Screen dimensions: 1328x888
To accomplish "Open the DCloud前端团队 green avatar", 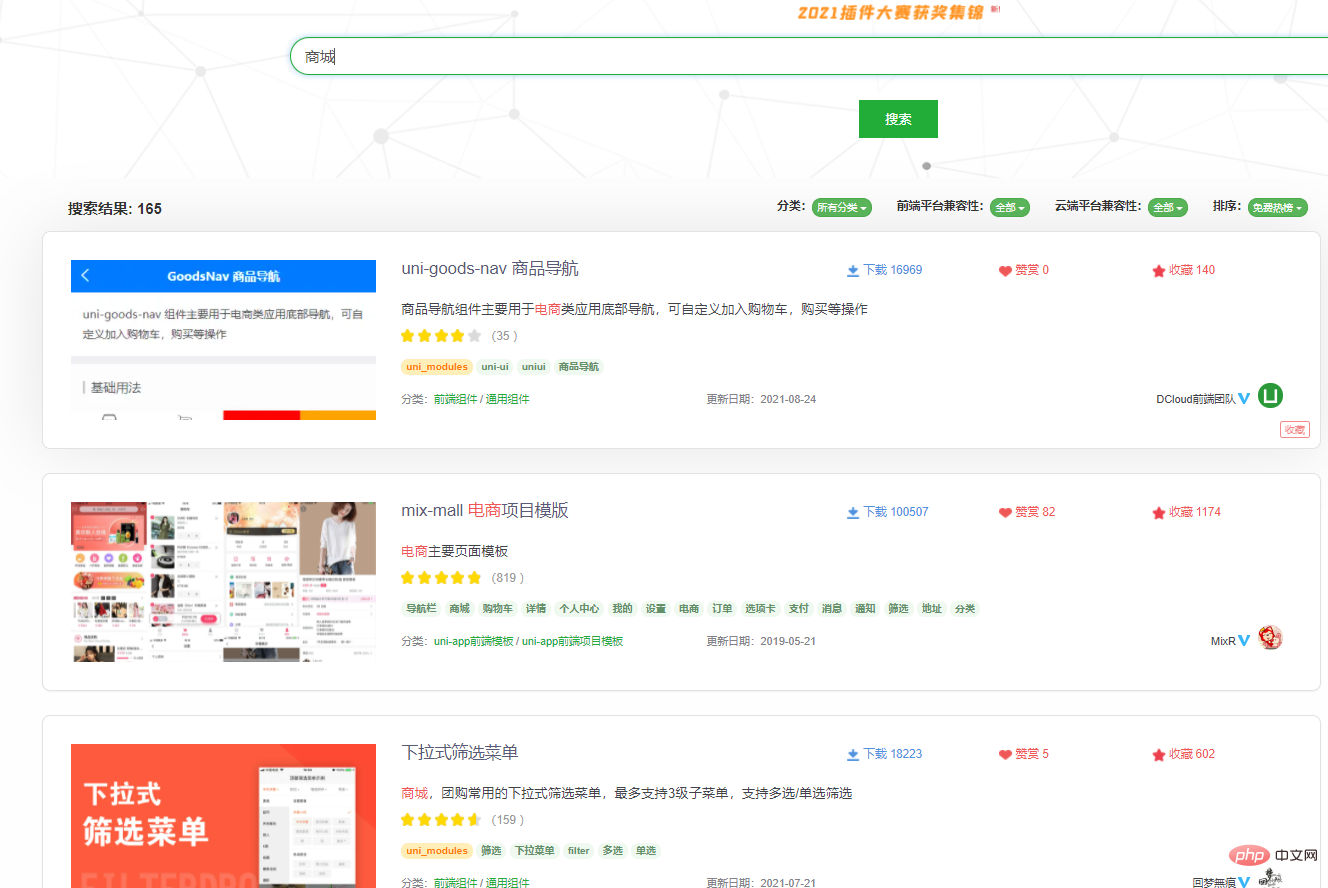I will pos(1270,396).
